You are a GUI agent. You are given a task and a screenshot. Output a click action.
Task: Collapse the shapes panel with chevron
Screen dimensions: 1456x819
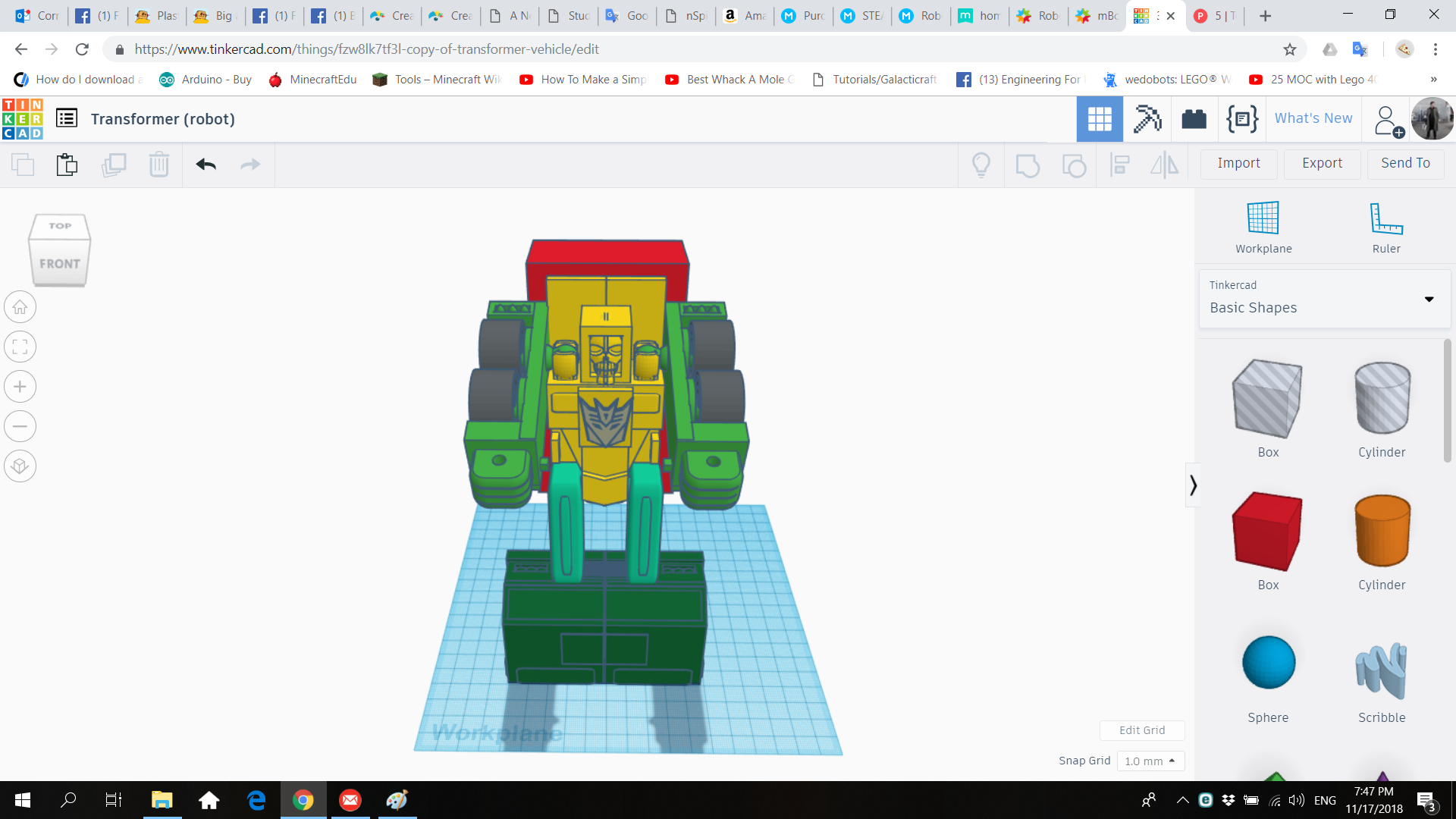click(1193, 485)
